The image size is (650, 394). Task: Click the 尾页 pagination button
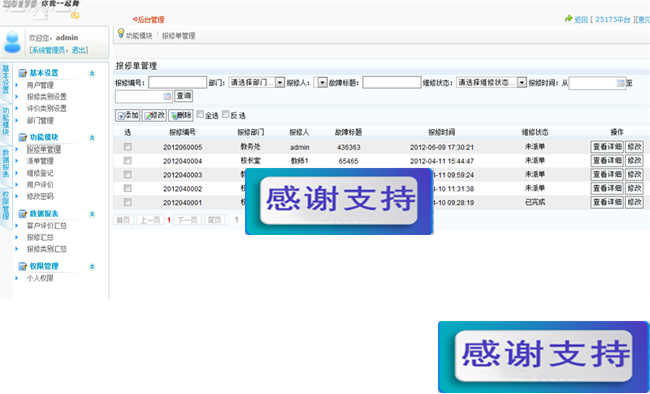[215, 220]
